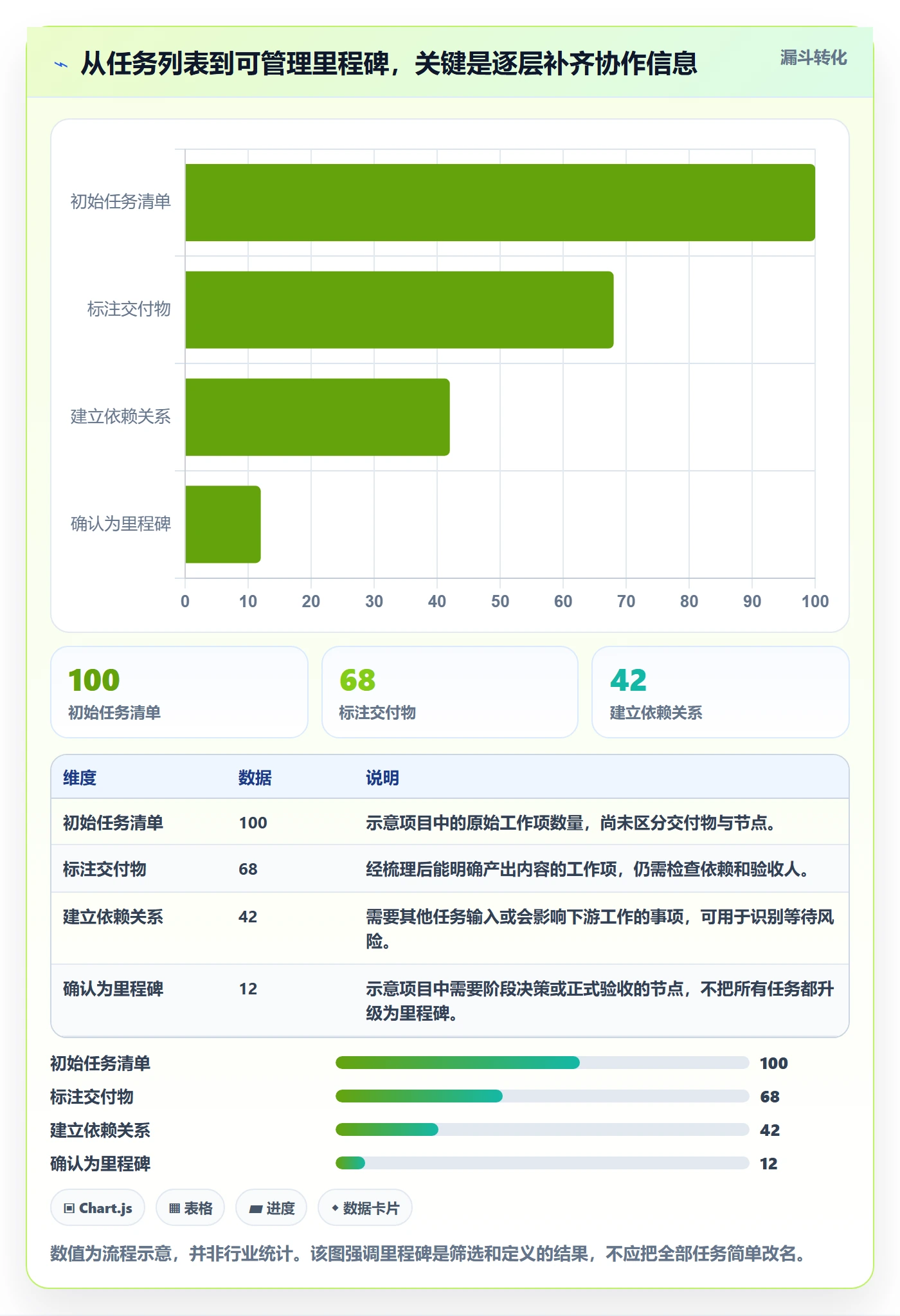Click the chart y-axis label 标注交付物
This screenshot has height=1316, width=900.
click(129, 309)
